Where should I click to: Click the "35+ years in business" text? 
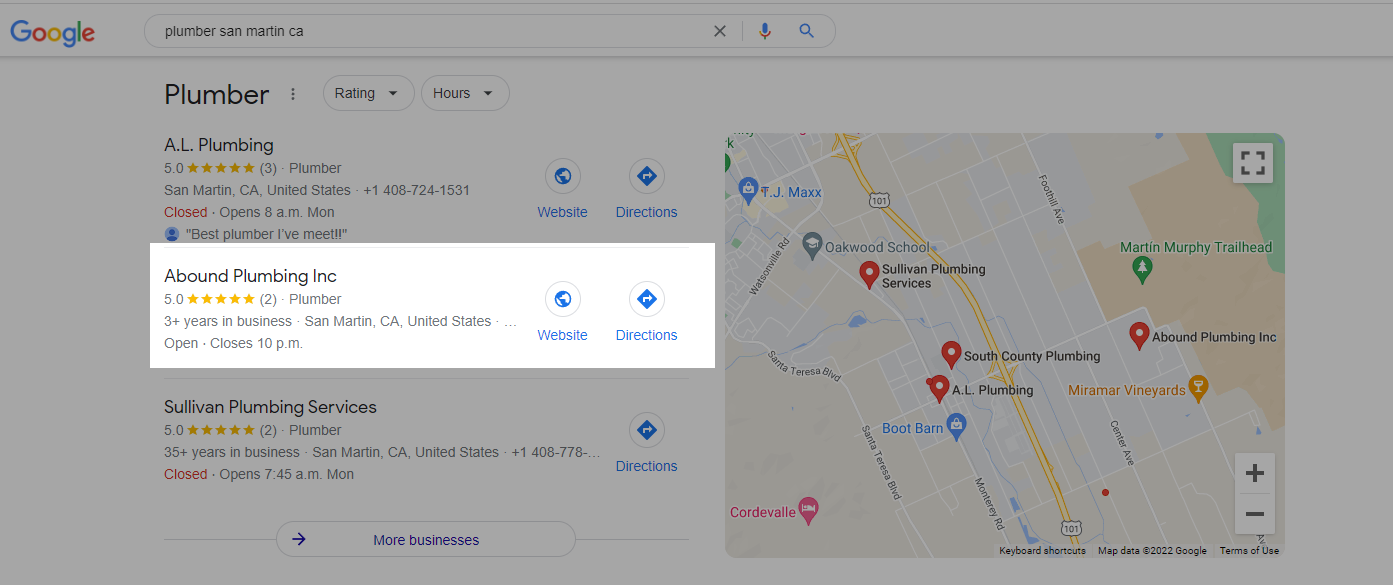point(232,452)
